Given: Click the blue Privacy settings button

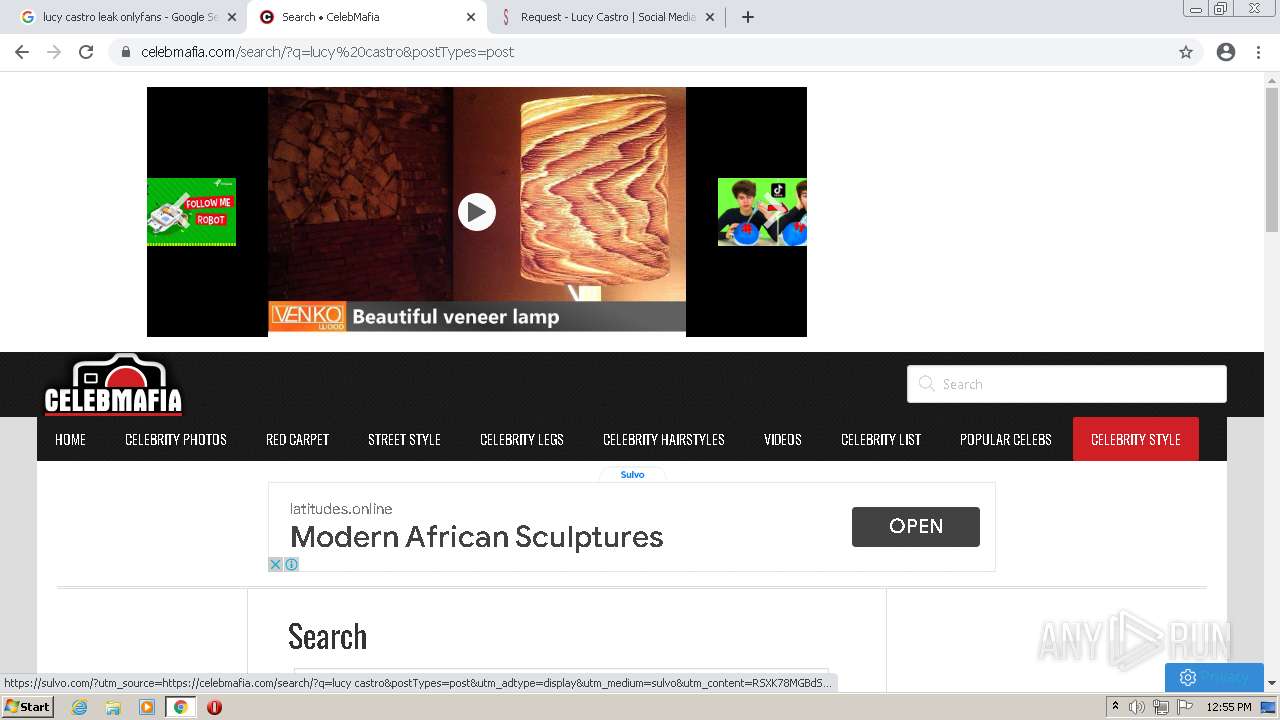Looking at the screenshot, I should [1214, 677].
